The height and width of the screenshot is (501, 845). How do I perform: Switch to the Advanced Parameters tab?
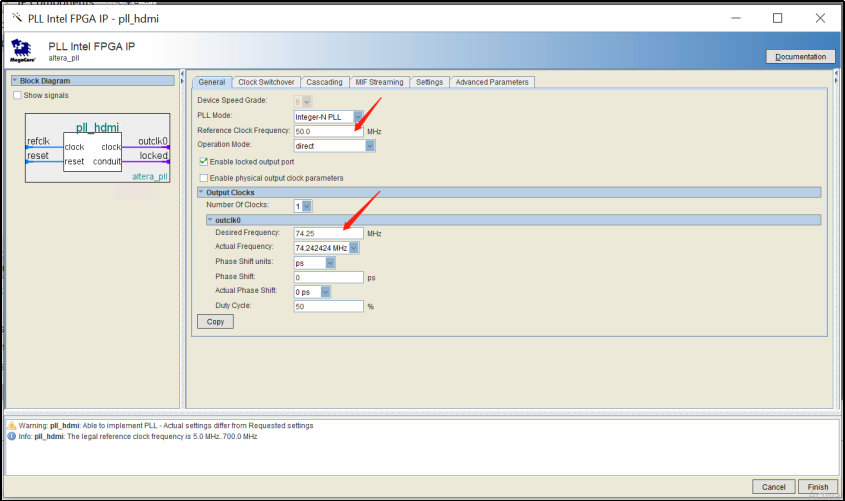(492, 82)
